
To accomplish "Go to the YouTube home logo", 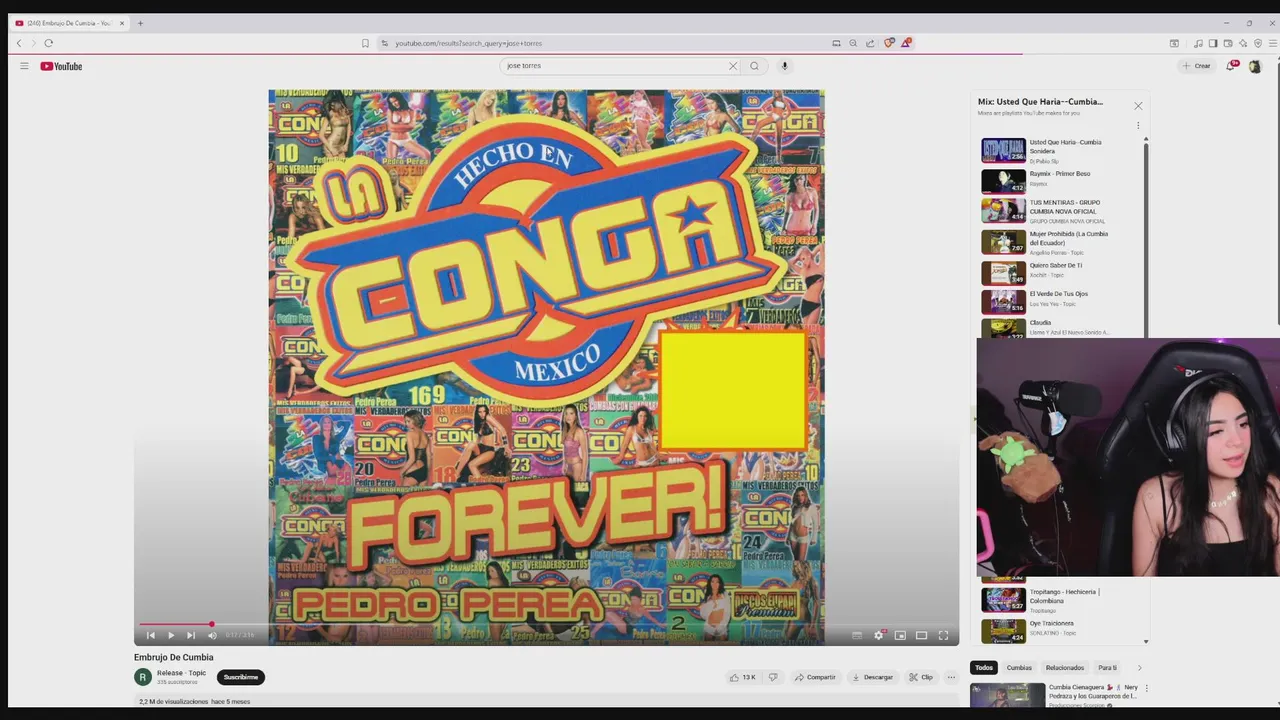I will pos(61,66).
